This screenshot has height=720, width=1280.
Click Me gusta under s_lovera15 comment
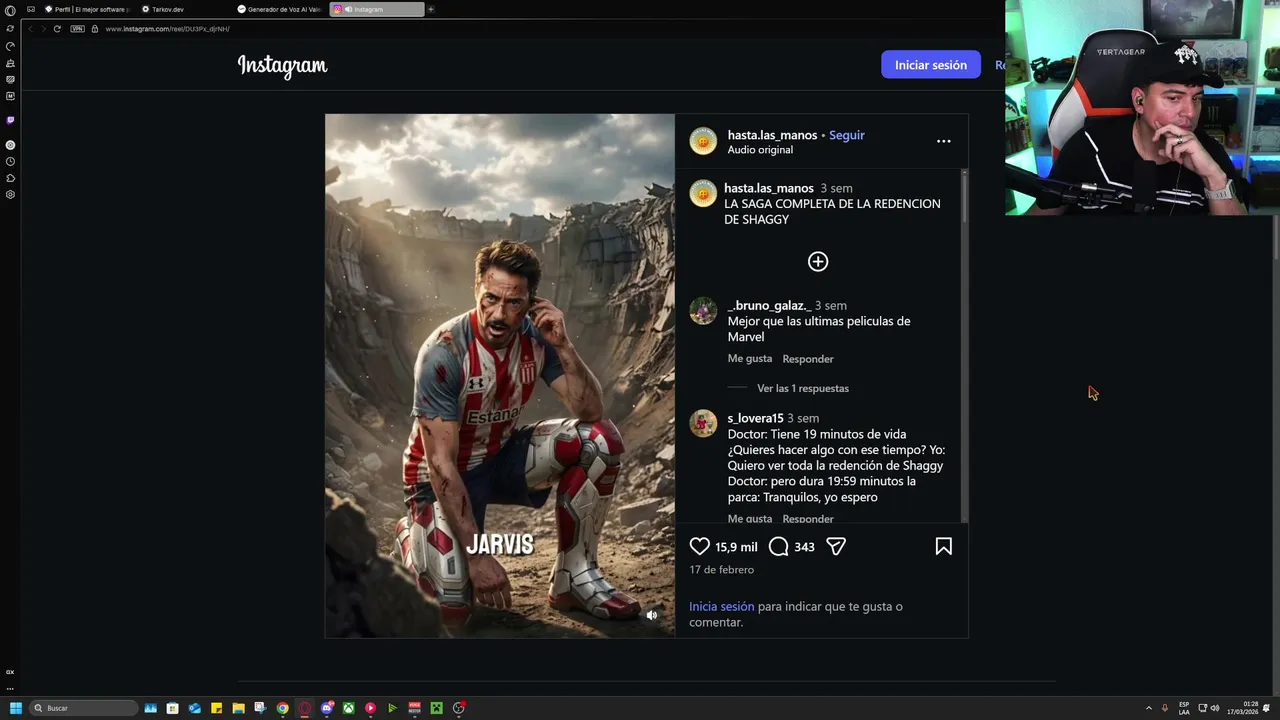click(x=749, y=518)
